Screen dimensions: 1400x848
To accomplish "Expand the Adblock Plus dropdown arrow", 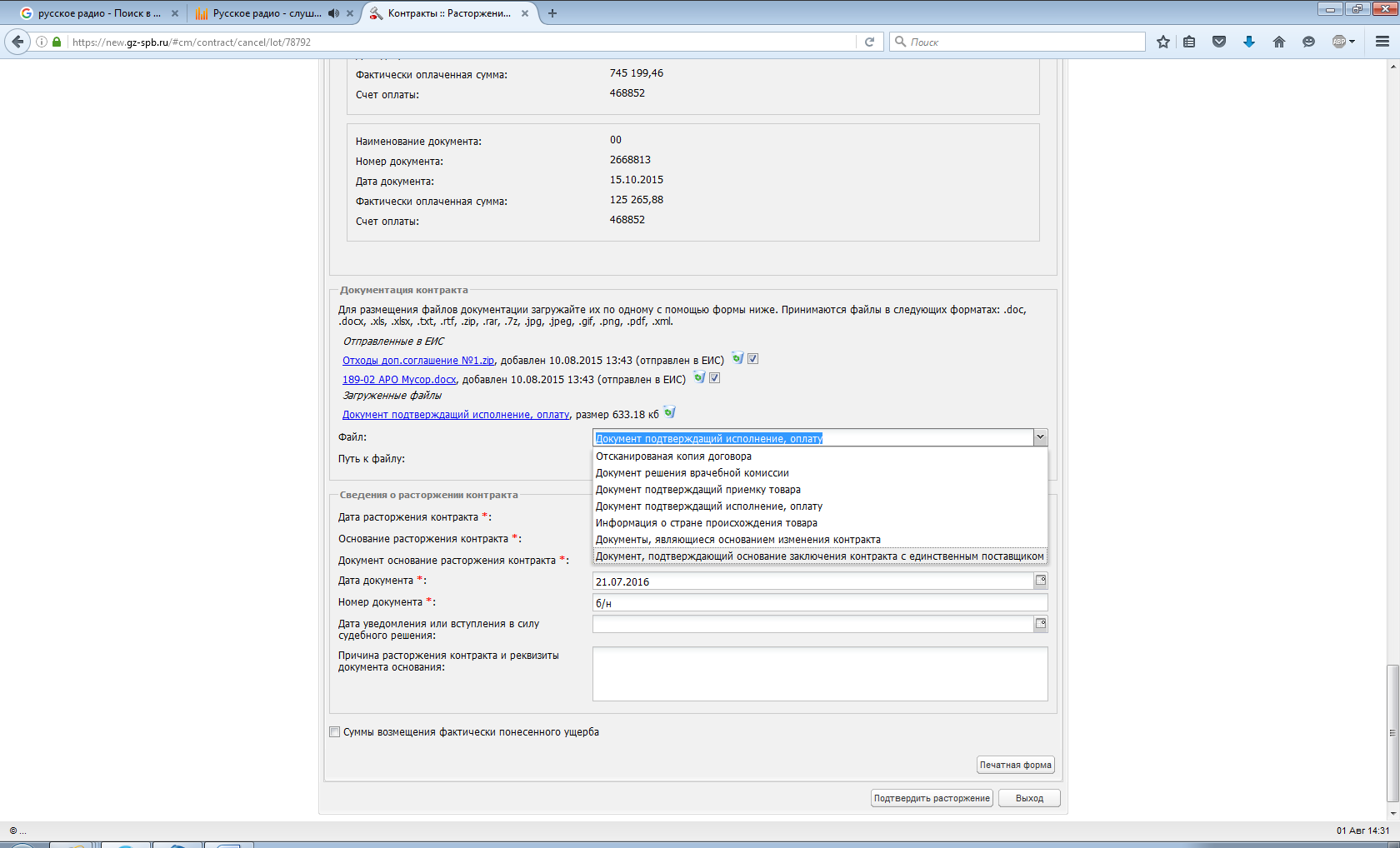I will tap(1352, 42).
